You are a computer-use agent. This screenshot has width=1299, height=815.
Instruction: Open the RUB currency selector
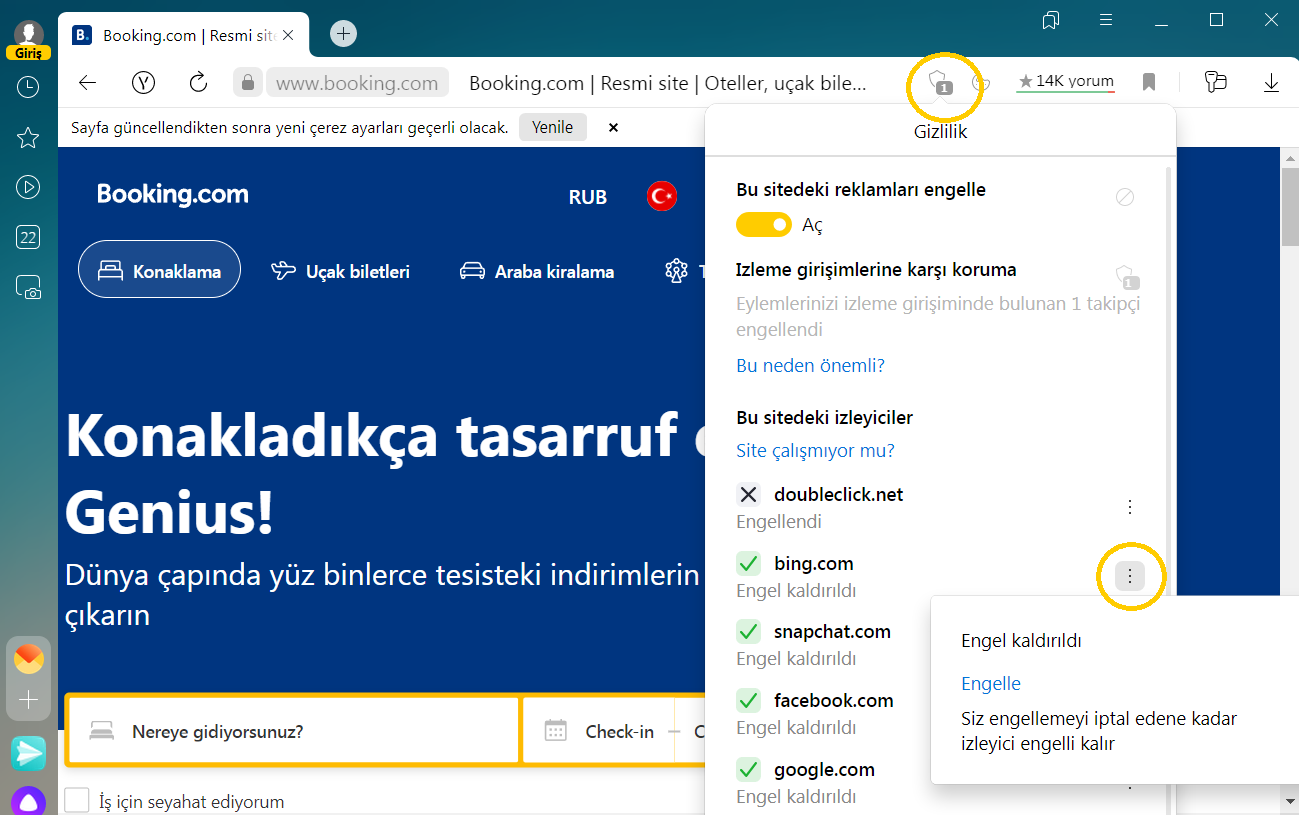pos(588,197)
